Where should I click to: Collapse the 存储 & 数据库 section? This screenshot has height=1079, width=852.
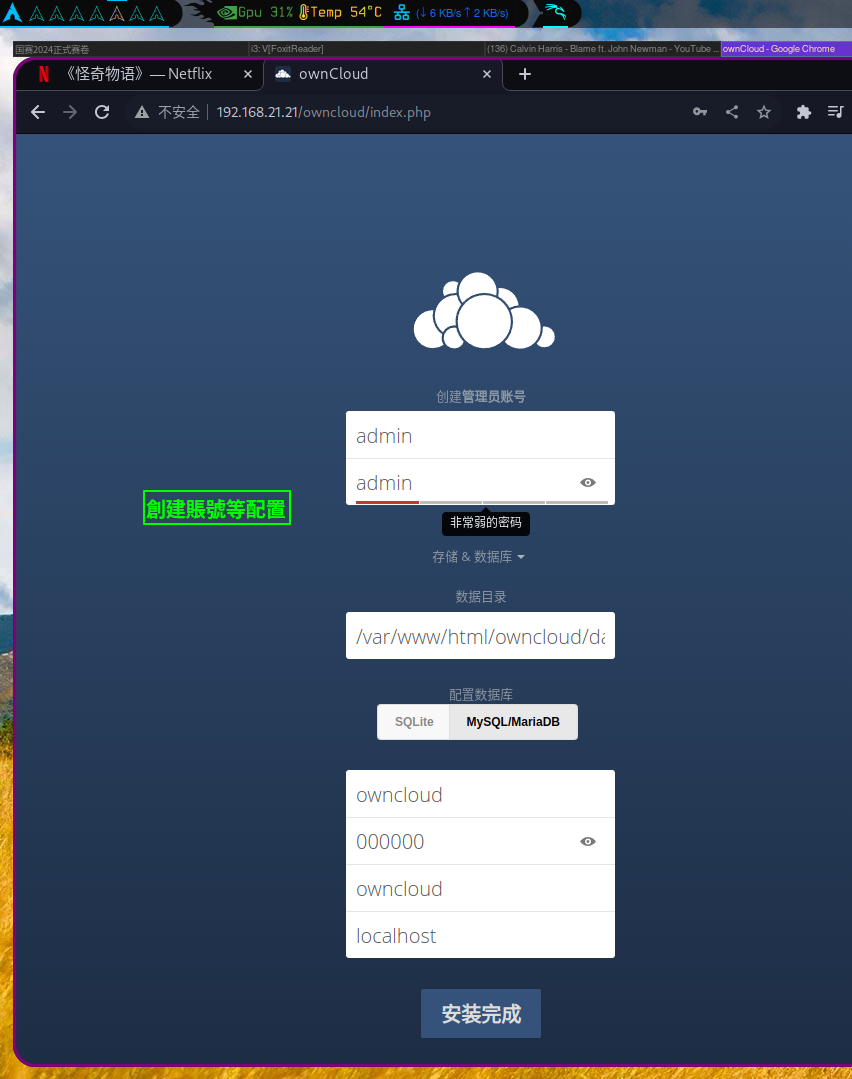point(480,556)
